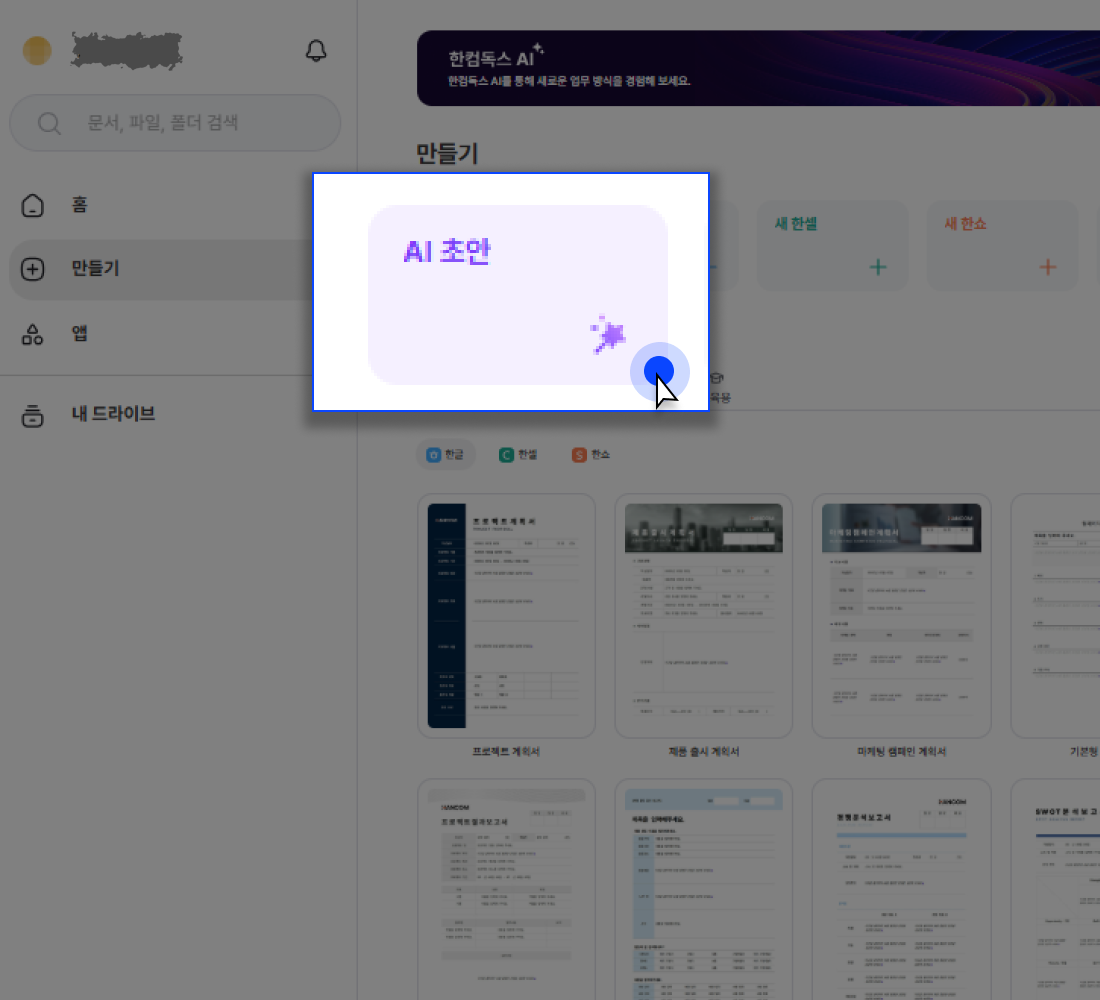Open the 프로젝트 결과 보고서 template thumbnail

(x=507, y=889)
